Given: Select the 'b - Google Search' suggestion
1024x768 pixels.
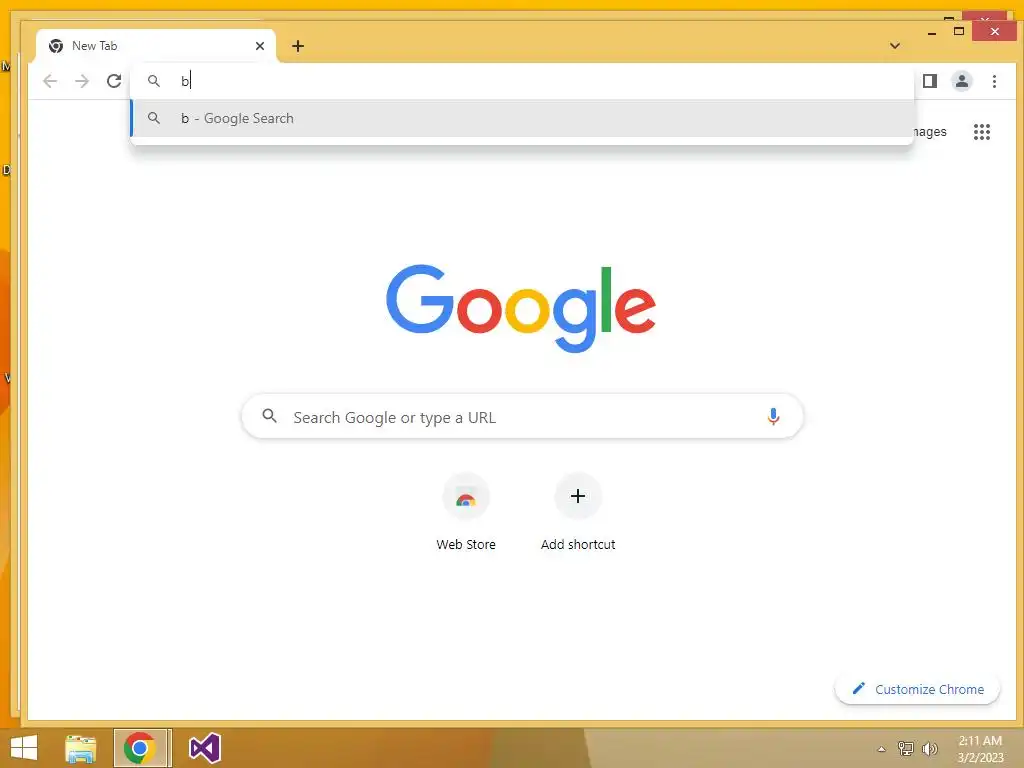Looking at the screenshot, I should [522, 118].
